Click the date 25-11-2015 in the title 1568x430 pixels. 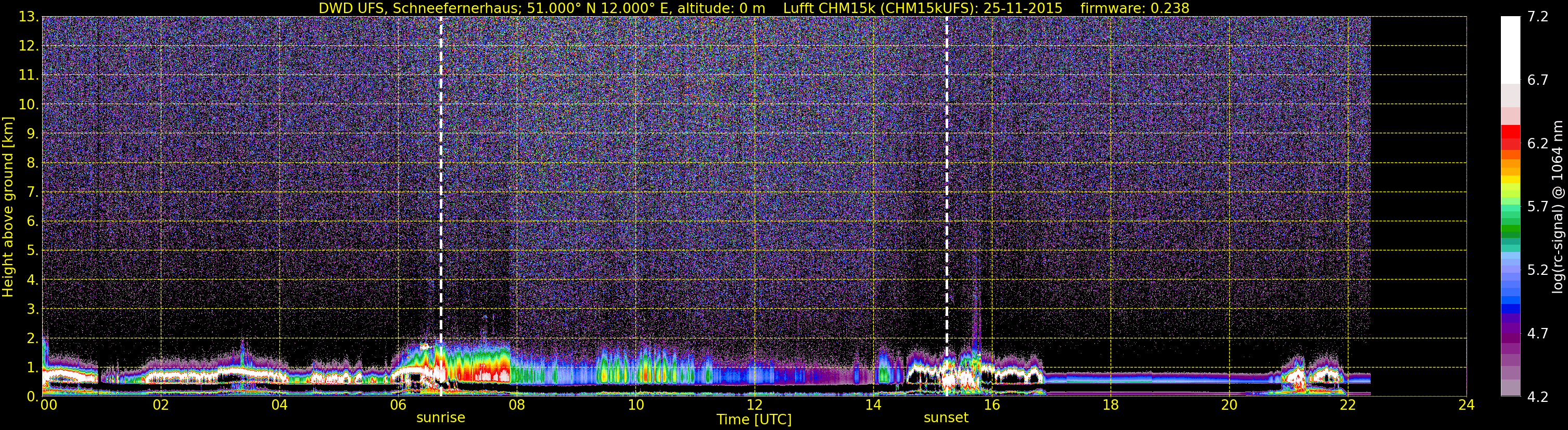[1023, 8]
